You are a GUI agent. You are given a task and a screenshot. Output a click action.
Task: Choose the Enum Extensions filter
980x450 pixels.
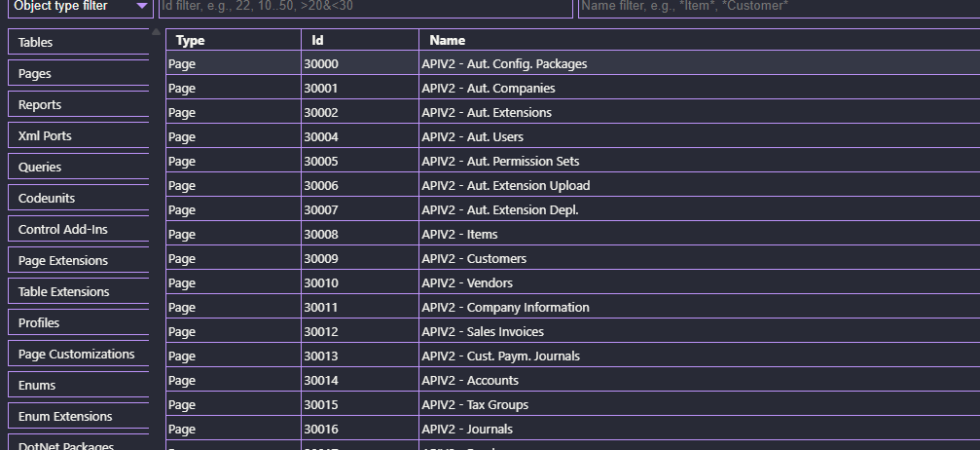coord(78,416)
